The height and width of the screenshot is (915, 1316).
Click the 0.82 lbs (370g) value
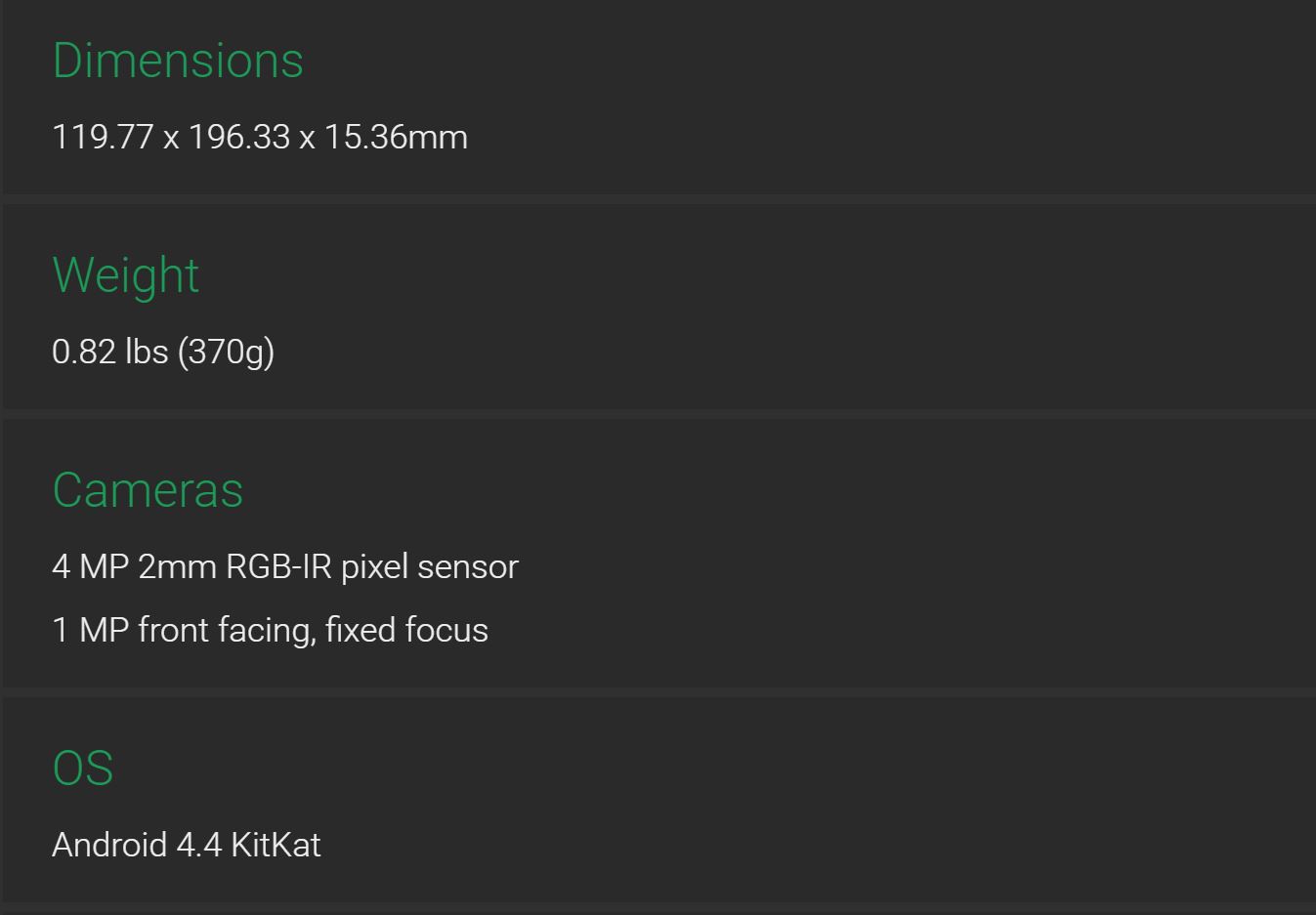coord(163,352)
